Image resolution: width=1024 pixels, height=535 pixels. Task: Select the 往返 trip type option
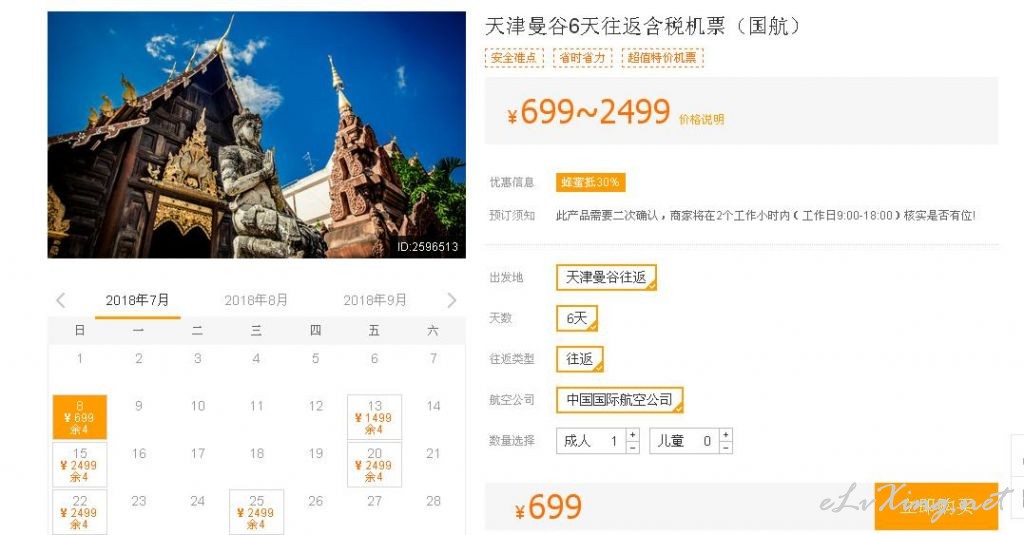point(580,359)
